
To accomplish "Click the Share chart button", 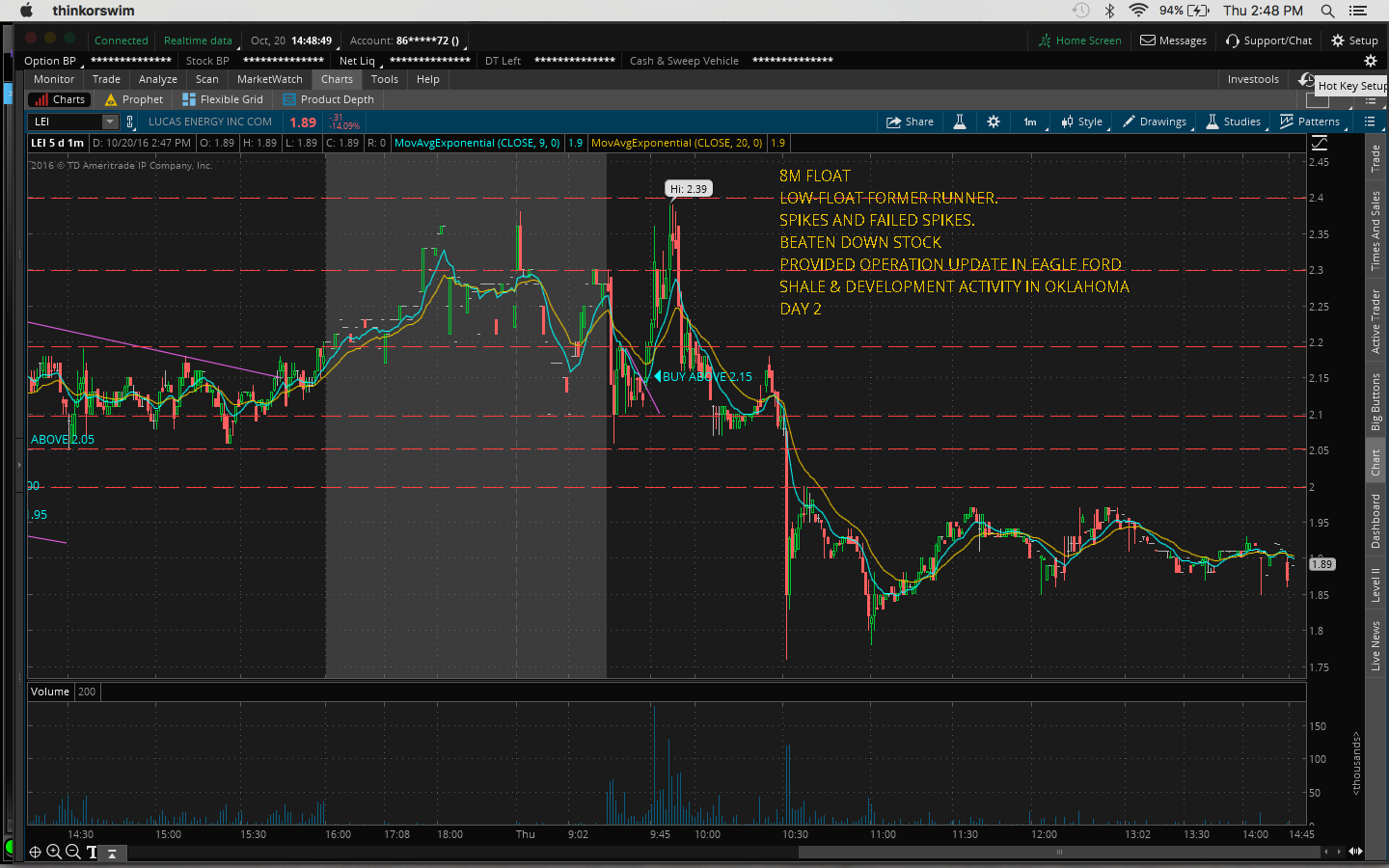I will [x=910, y=122].
